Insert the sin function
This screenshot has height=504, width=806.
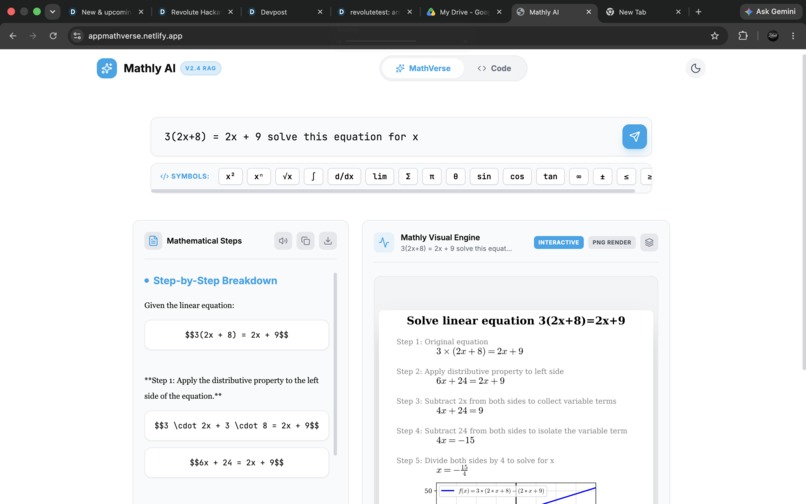point(484,176)
